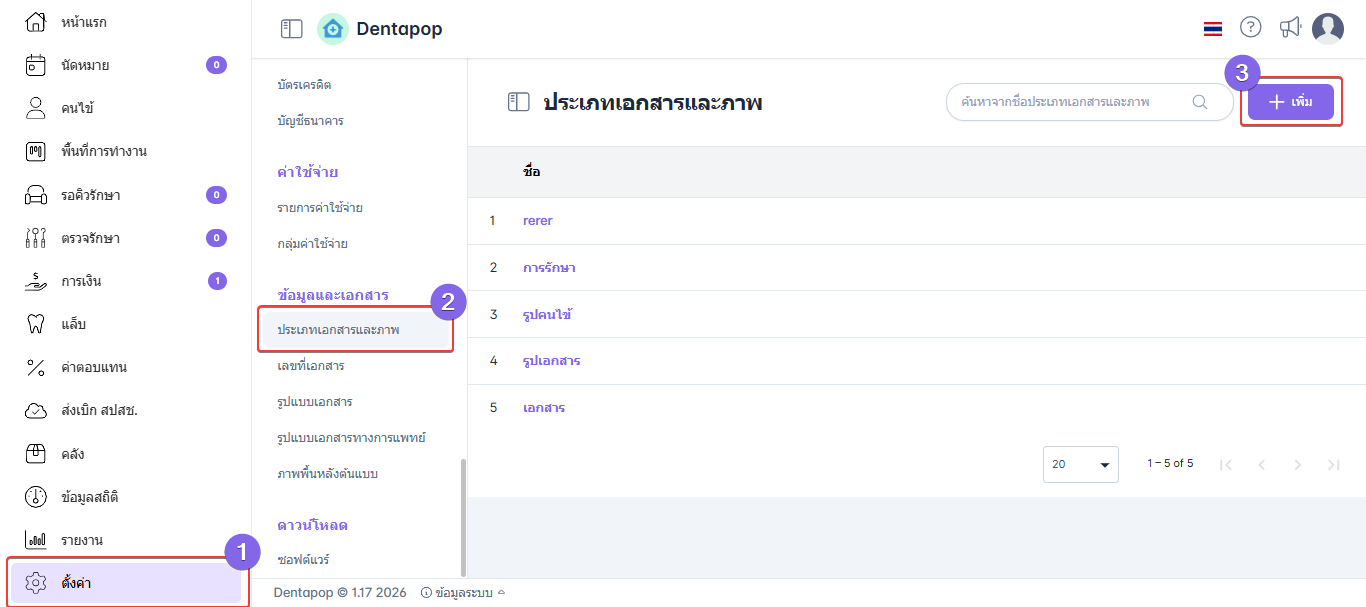Toggle sidebar panel icon beside Dentapop logo

291,29
